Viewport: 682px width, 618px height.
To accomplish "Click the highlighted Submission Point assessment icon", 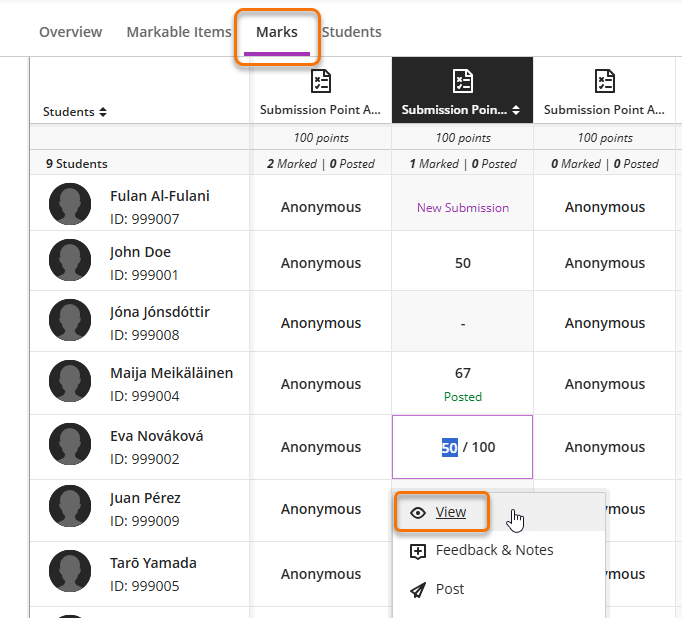I will (x=462, y=81).
